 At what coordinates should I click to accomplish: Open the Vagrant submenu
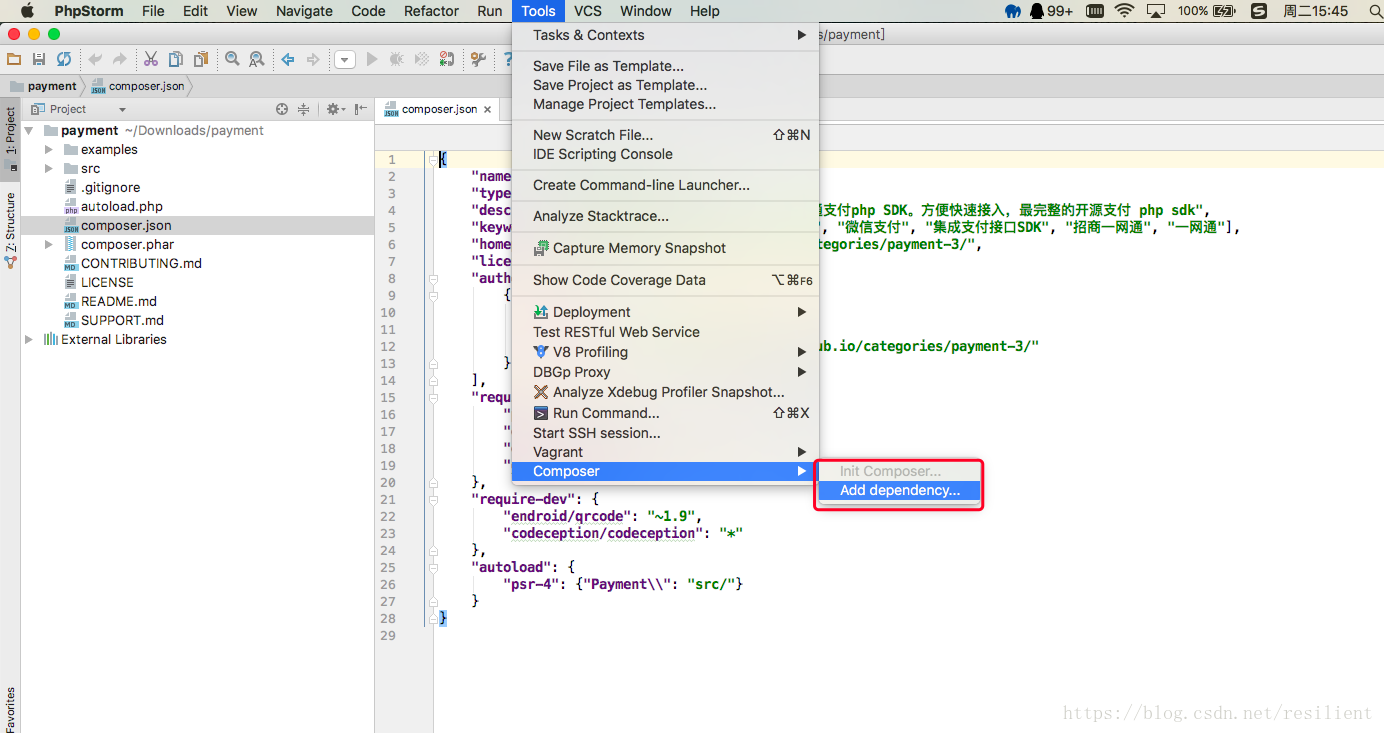tap(665, 452)
